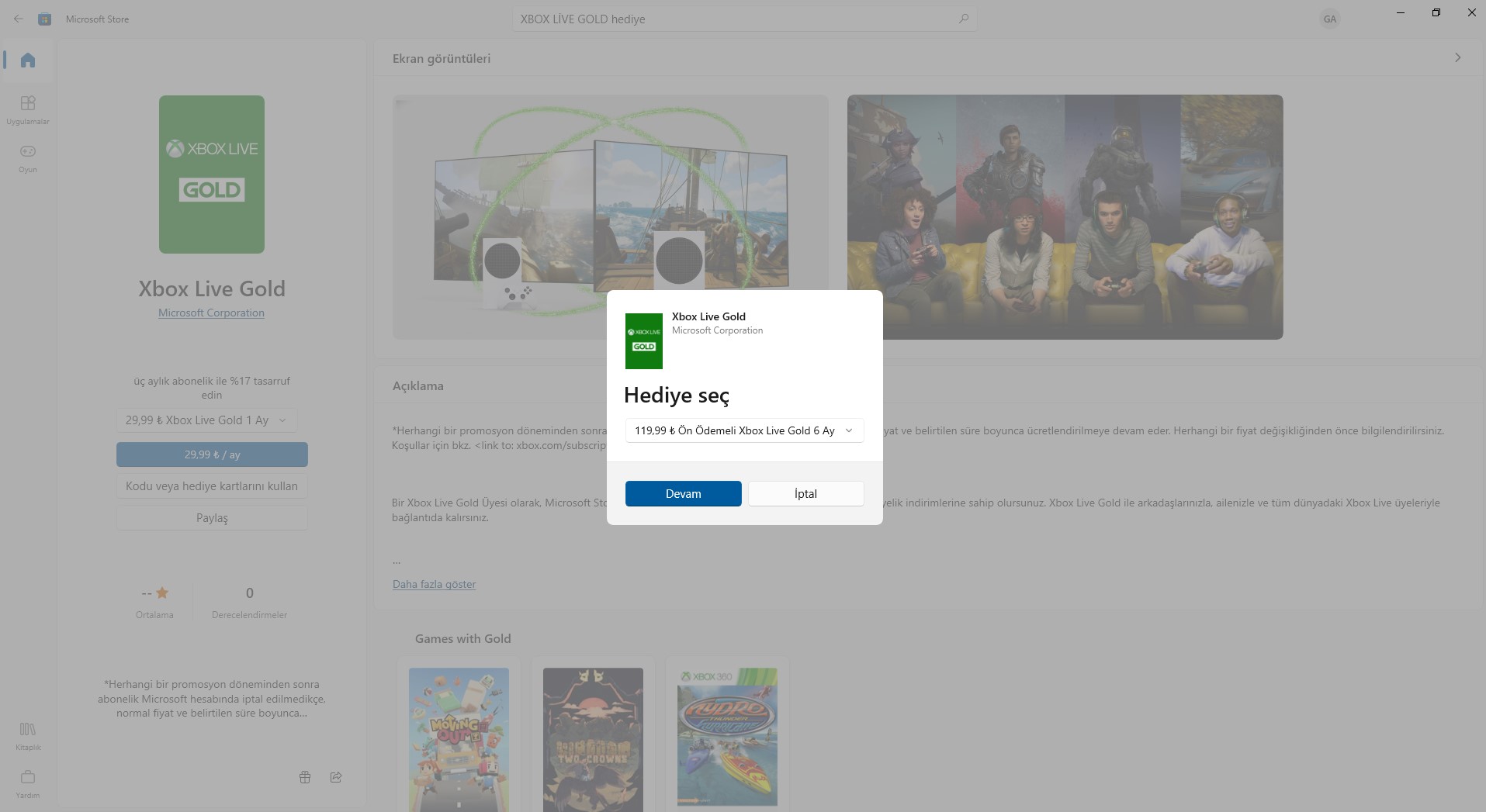This screenshot has width=1486, height=812.
Task: Open the Two Crowns game thumbnail
Action: pos(593,738)
